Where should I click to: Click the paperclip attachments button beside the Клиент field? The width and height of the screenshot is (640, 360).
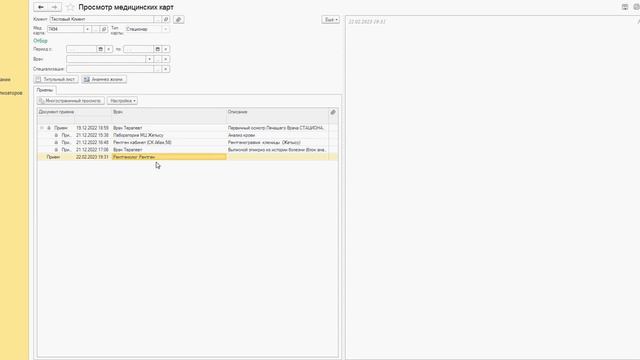click(178, 19)
